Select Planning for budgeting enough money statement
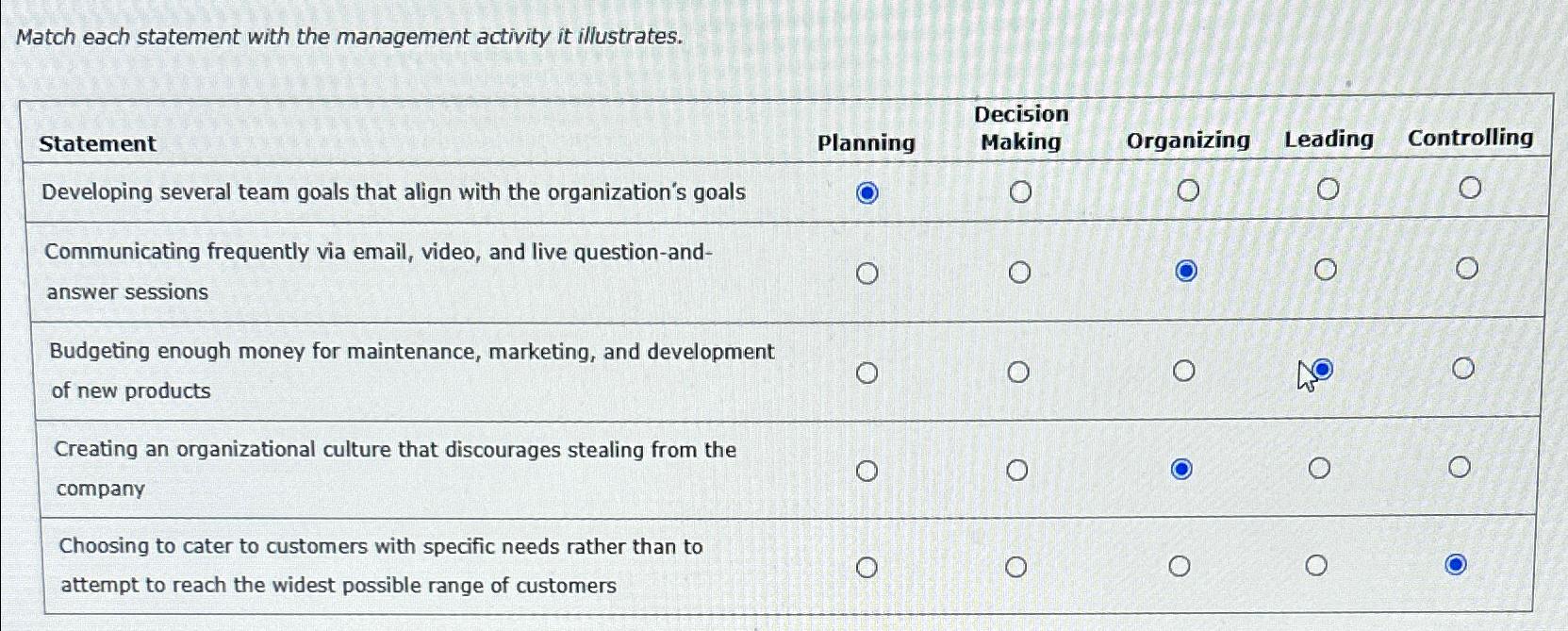Screen dimensions: 1568x631 [x=866, y=372]
